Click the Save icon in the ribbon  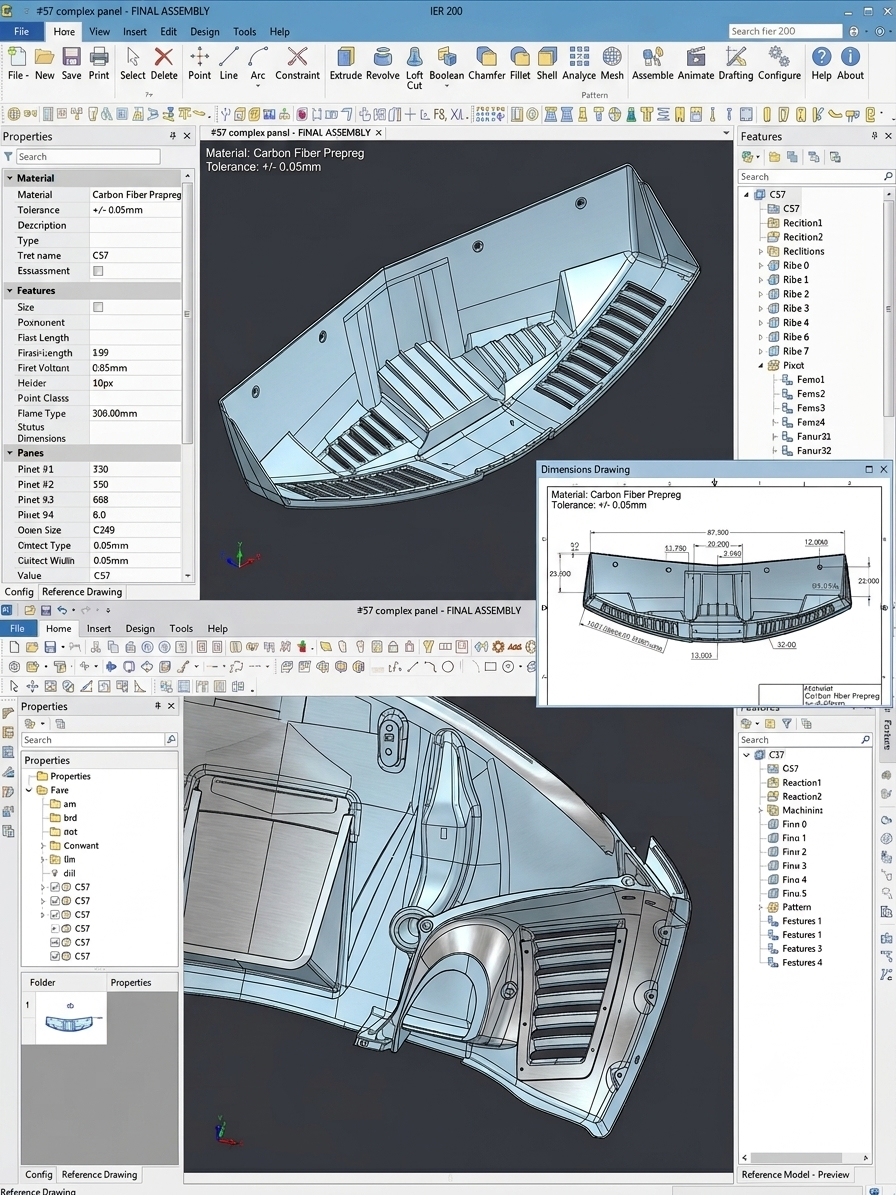pos(72,57)
